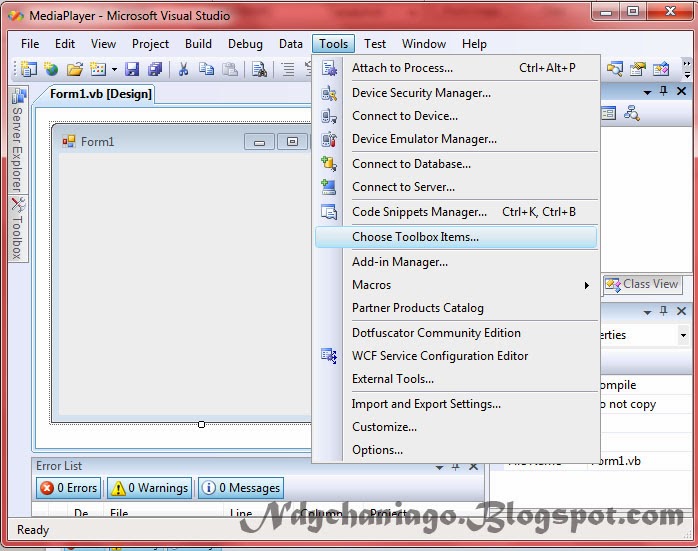Select Device Security Manager entry
Screen dimensions: 698x551
(x=456, y=93)
